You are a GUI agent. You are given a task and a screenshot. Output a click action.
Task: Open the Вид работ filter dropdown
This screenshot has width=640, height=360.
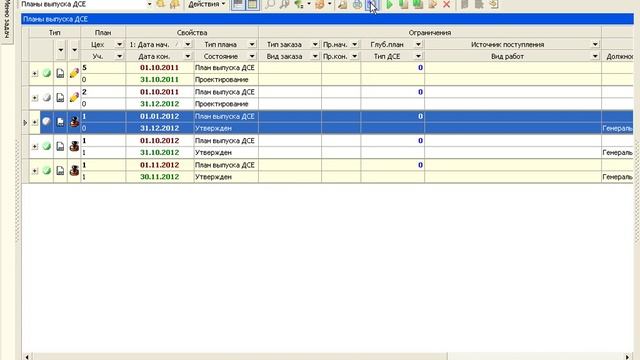pyautogui.click(x=595, y=56)
